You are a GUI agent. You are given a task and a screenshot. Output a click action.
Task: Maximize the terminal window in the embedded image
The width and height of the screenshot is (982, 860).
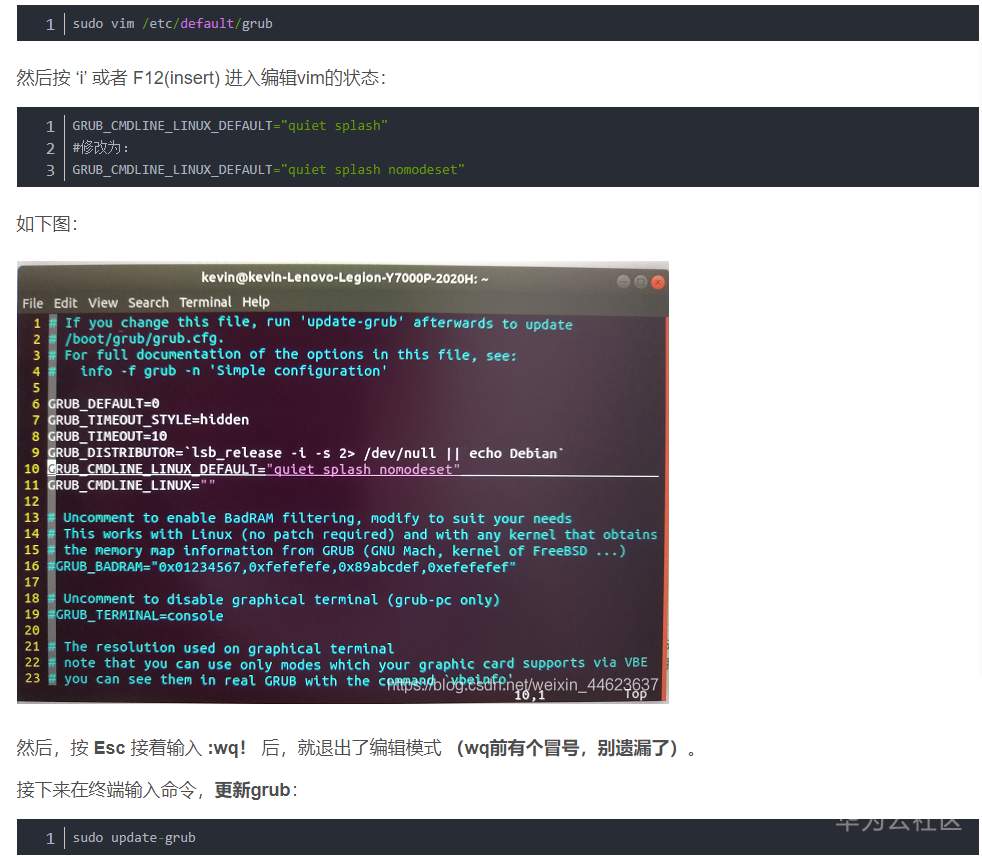(640, 281)
